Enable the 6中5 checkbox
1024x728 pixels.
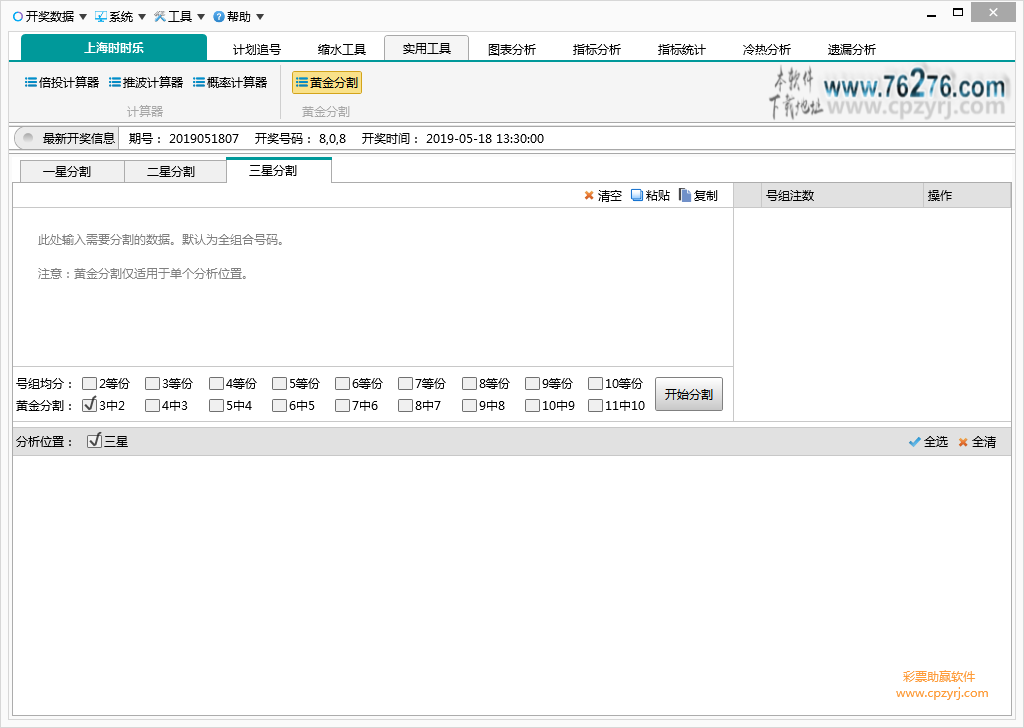click(280, 405)
